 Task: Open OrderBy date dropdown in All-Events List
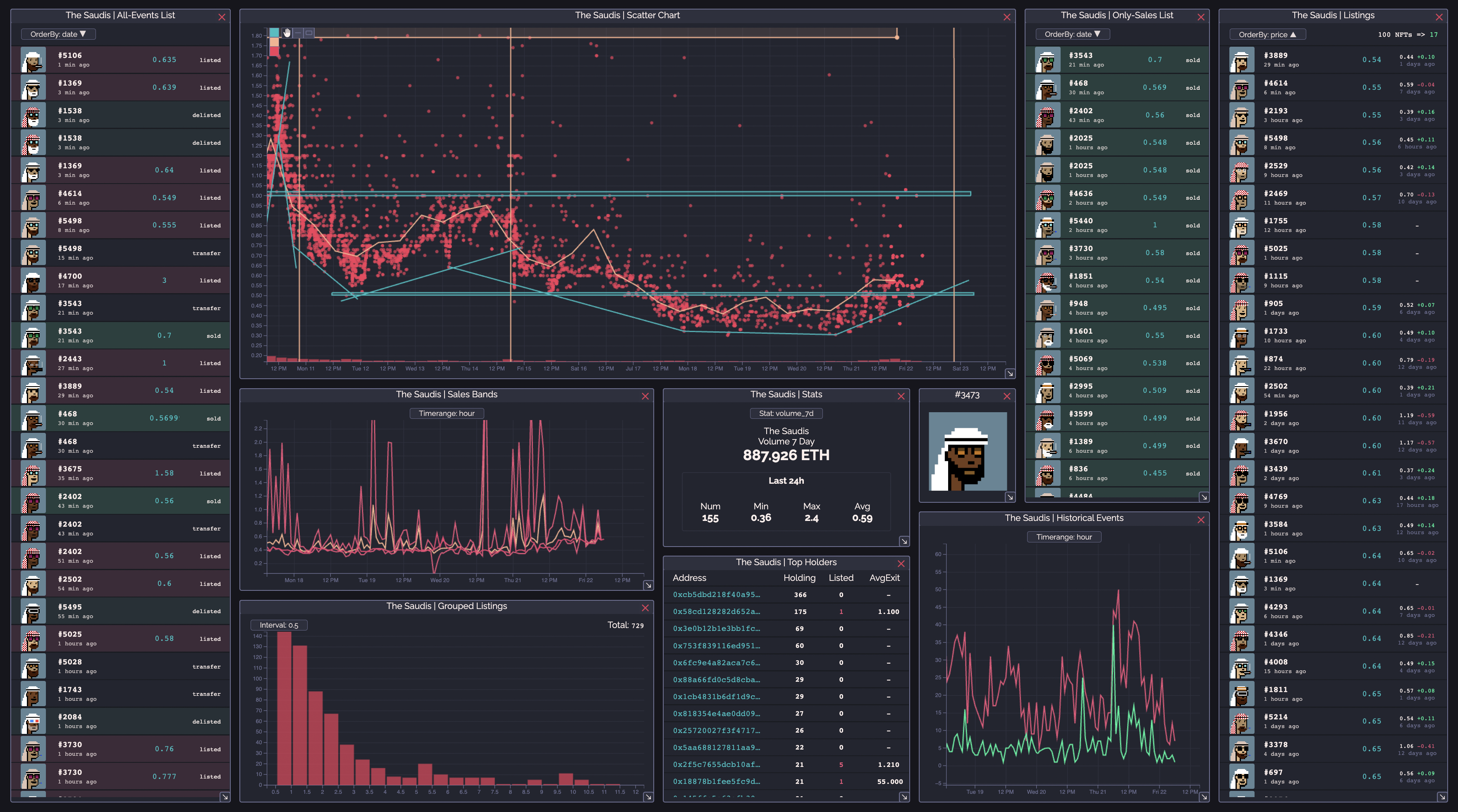(x=58, y=34)
